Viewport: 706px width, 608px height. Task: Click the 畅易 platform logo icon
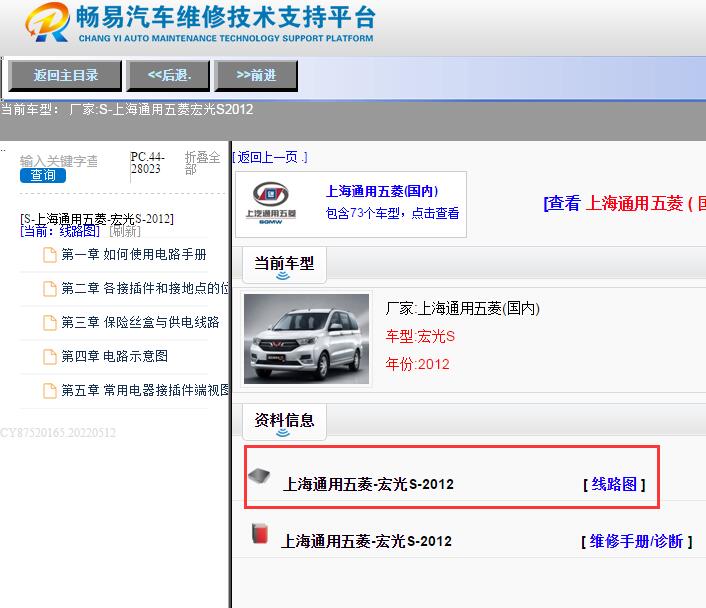point(48,22)
